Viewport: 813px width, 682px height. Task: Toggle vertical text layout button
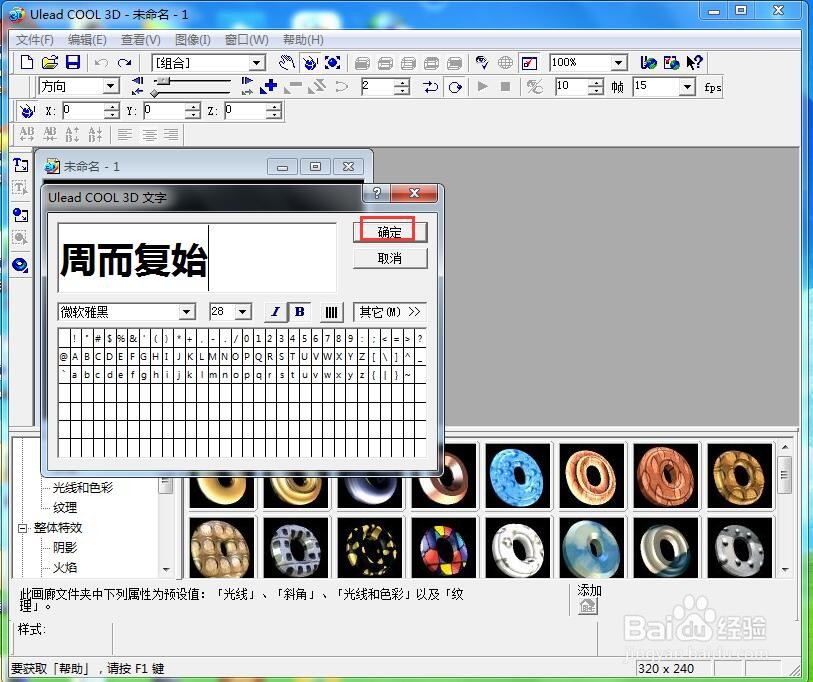point(331,312)
